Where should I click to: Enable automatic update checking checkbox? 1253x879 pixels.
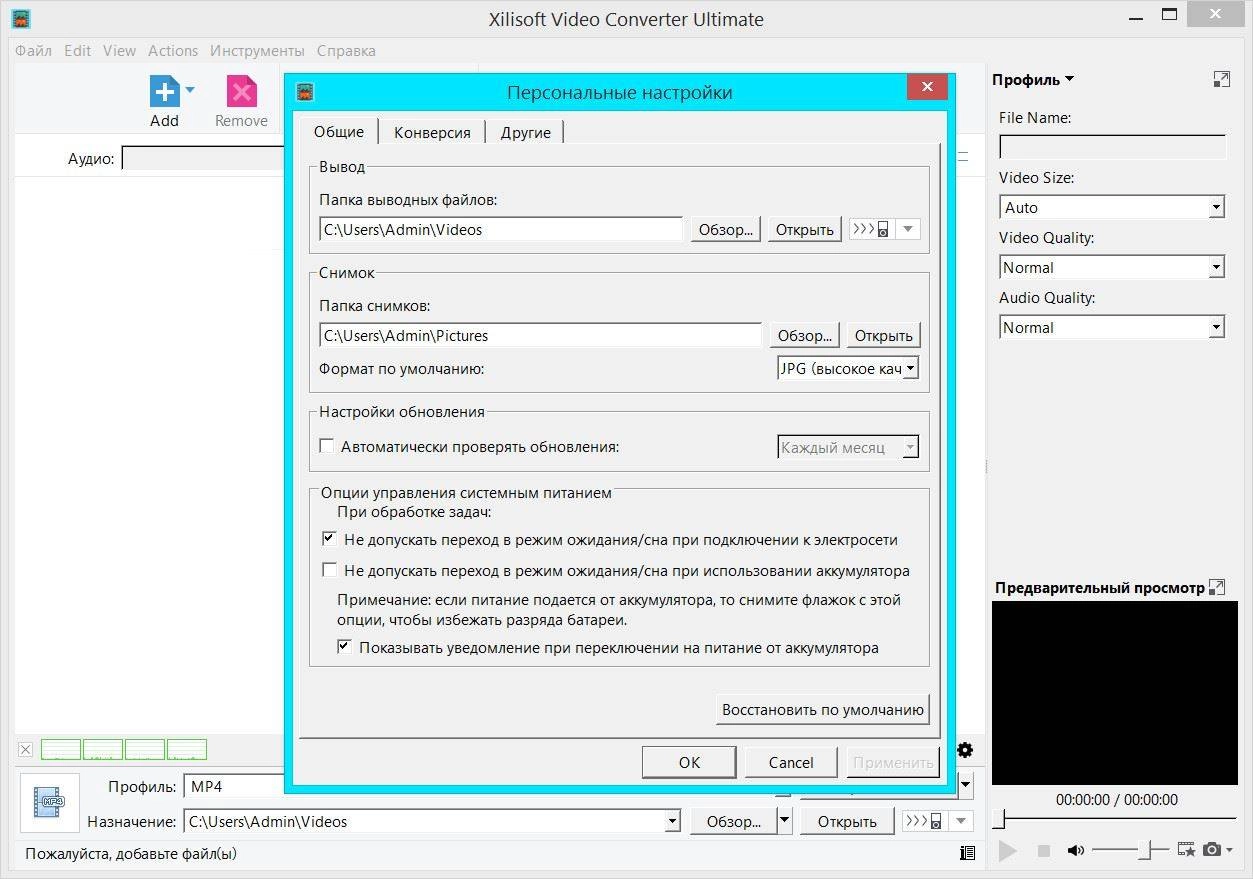pos(326,446)
